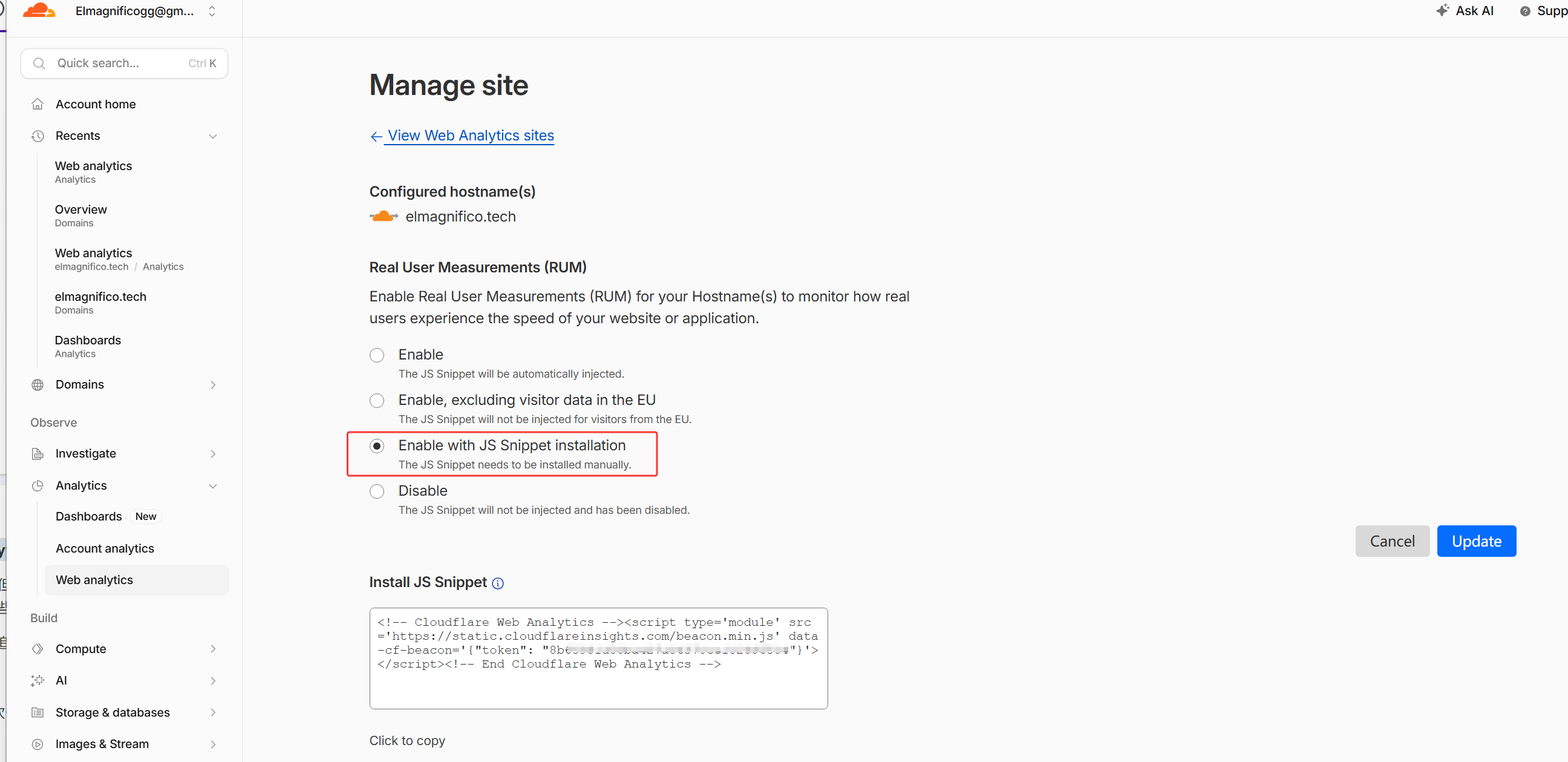Viewport: 1568px width, 762px height.
Task: Collapse the Recents section
Action: (x=213, y=136)
